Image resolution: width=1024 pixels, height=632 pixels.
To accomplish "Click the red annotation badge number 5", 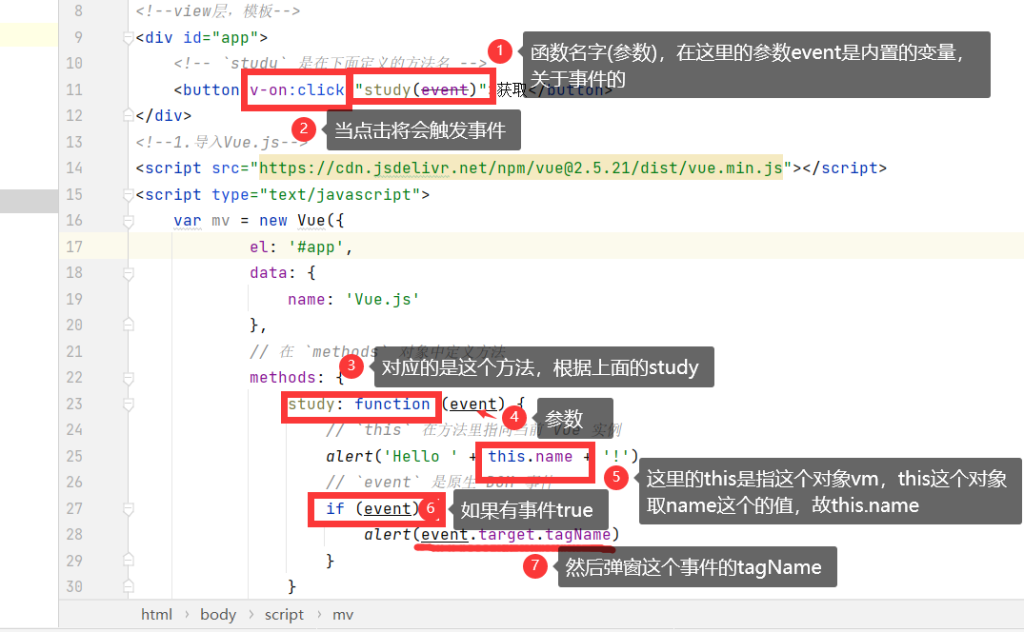I will [x=617, y=478].
